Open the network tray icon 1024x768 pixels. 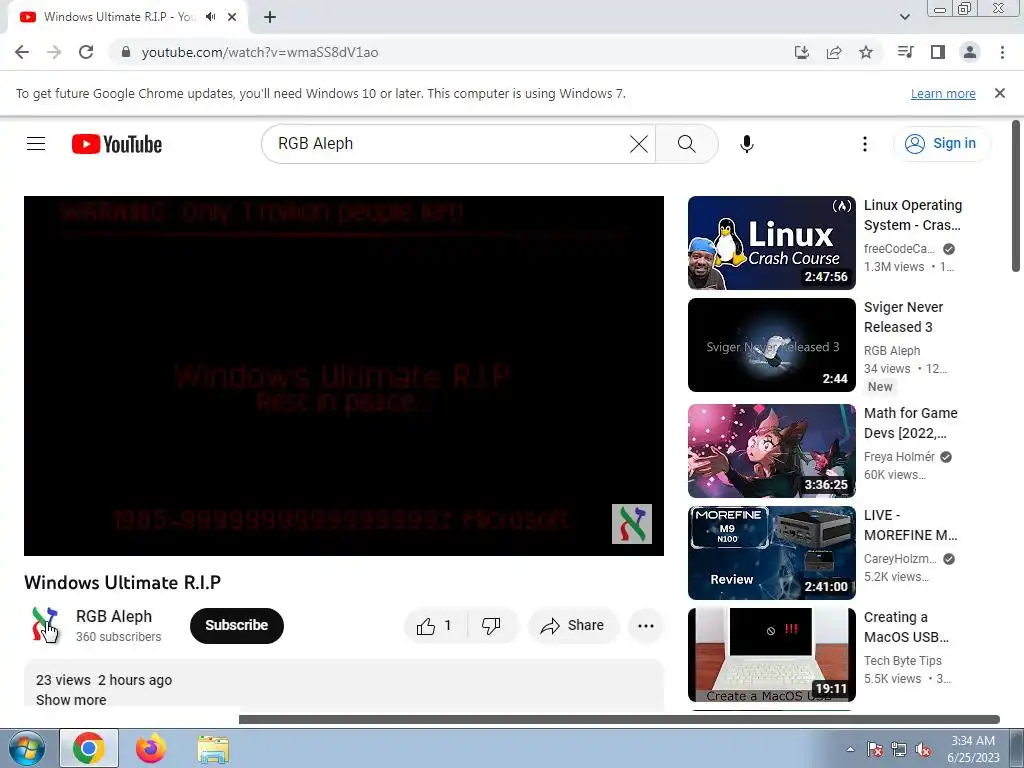coord(899,749)
